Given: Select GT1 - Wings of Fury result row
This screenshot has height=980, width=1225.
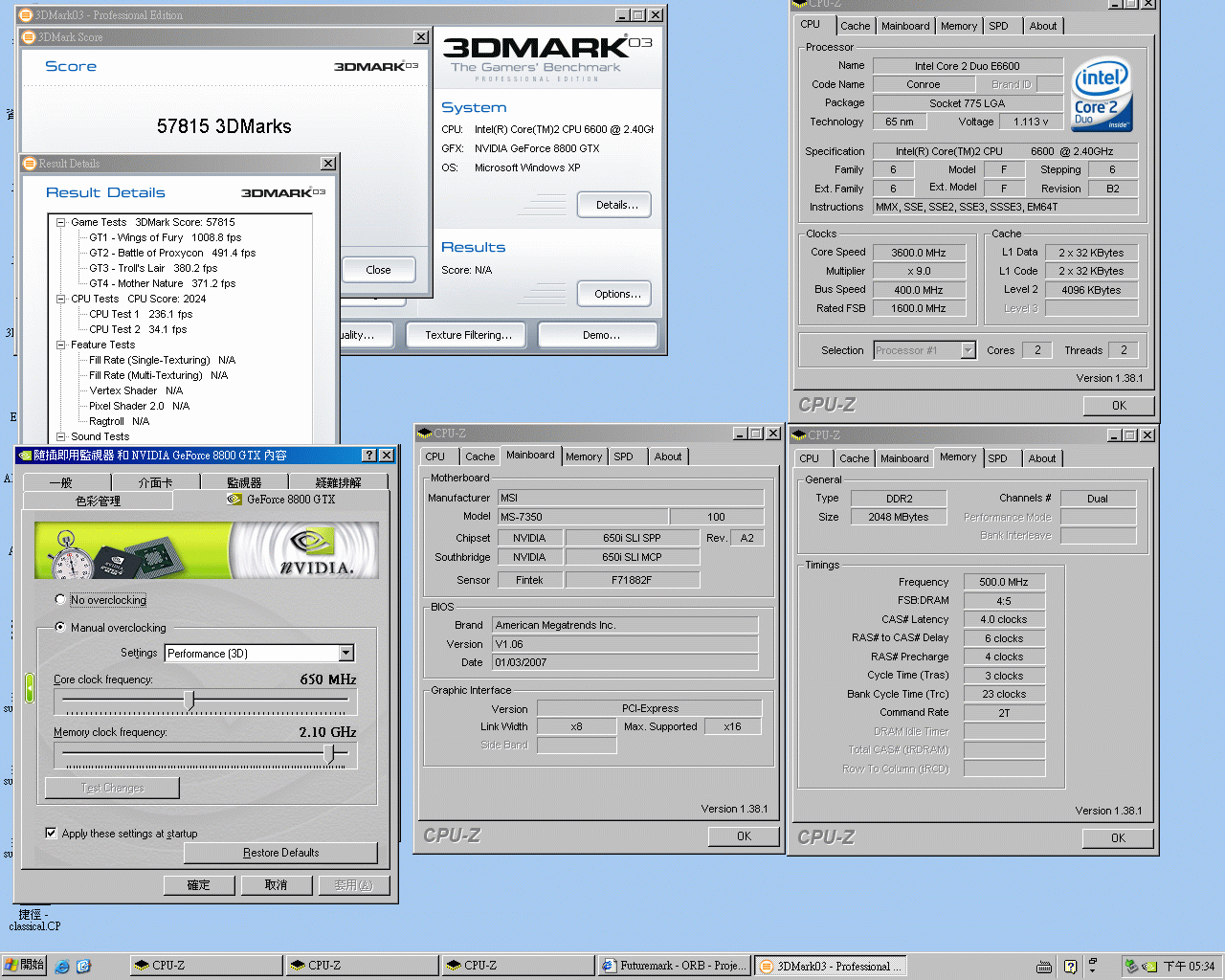Looking at the screenshot, I should pos(166,237).
